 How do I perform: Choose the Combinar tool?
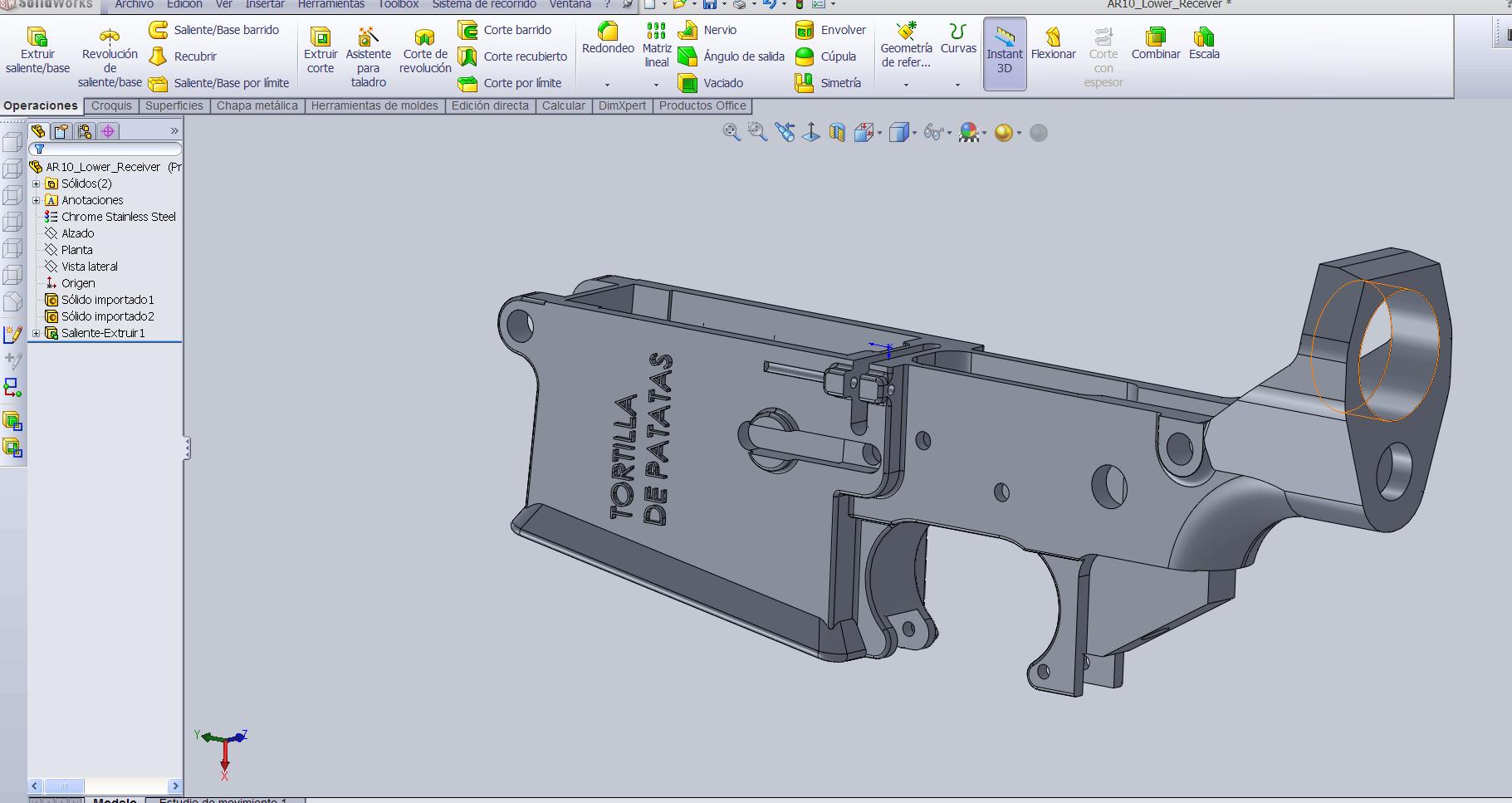tap(1155, 43)
